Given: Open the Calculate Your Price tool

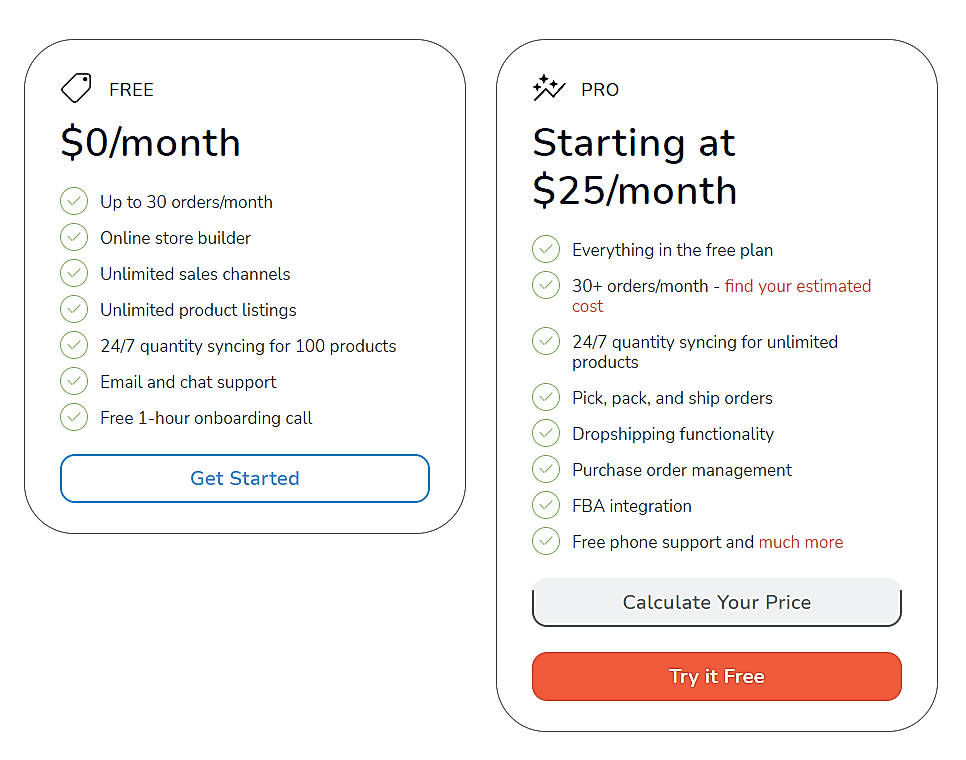Looking at the screenshot, I should click(x=716, y=602).
